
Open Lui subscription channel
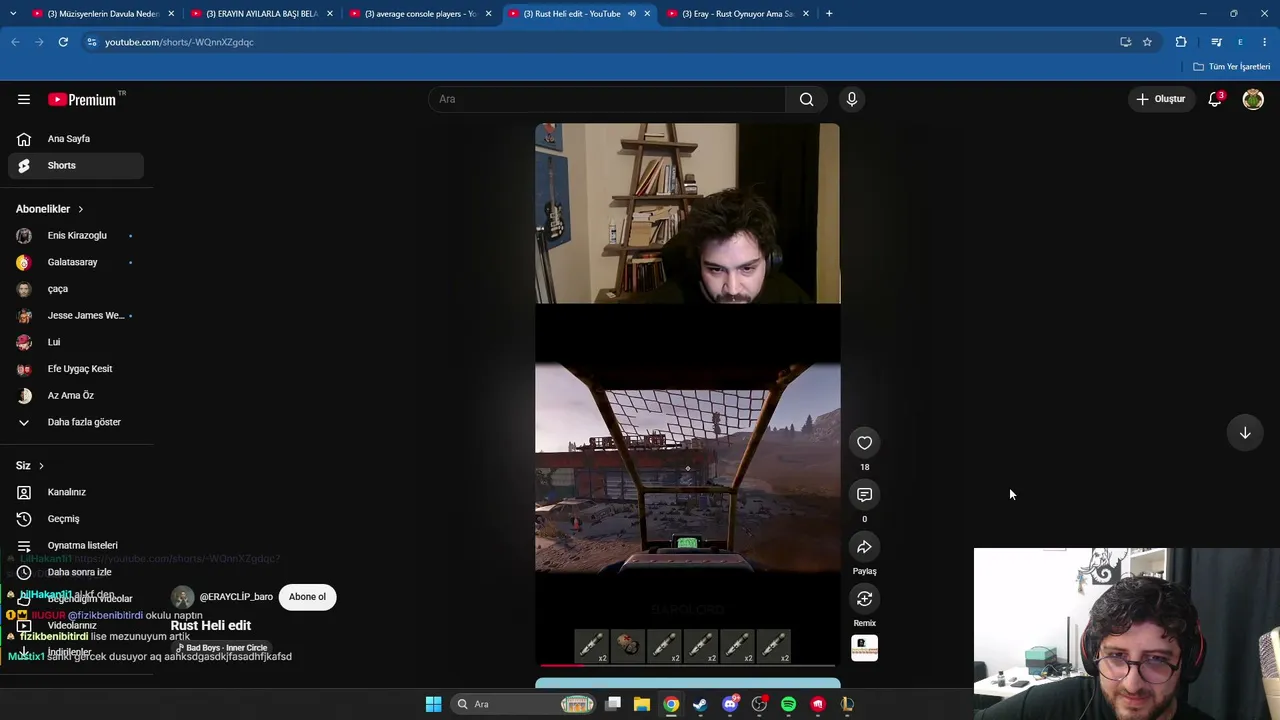pyautogui.click(x=76, y=342)
